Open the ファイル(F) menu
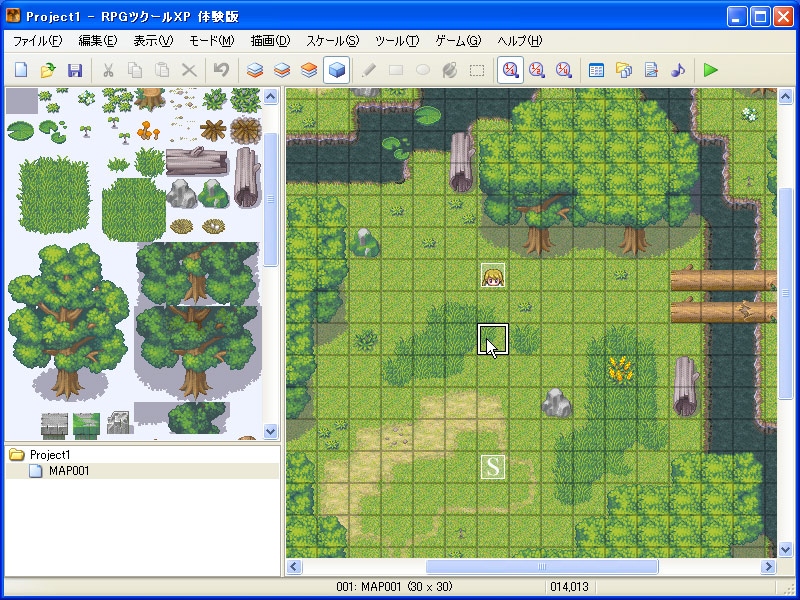The height and width of the screenshot is (600, 800). 38,41
